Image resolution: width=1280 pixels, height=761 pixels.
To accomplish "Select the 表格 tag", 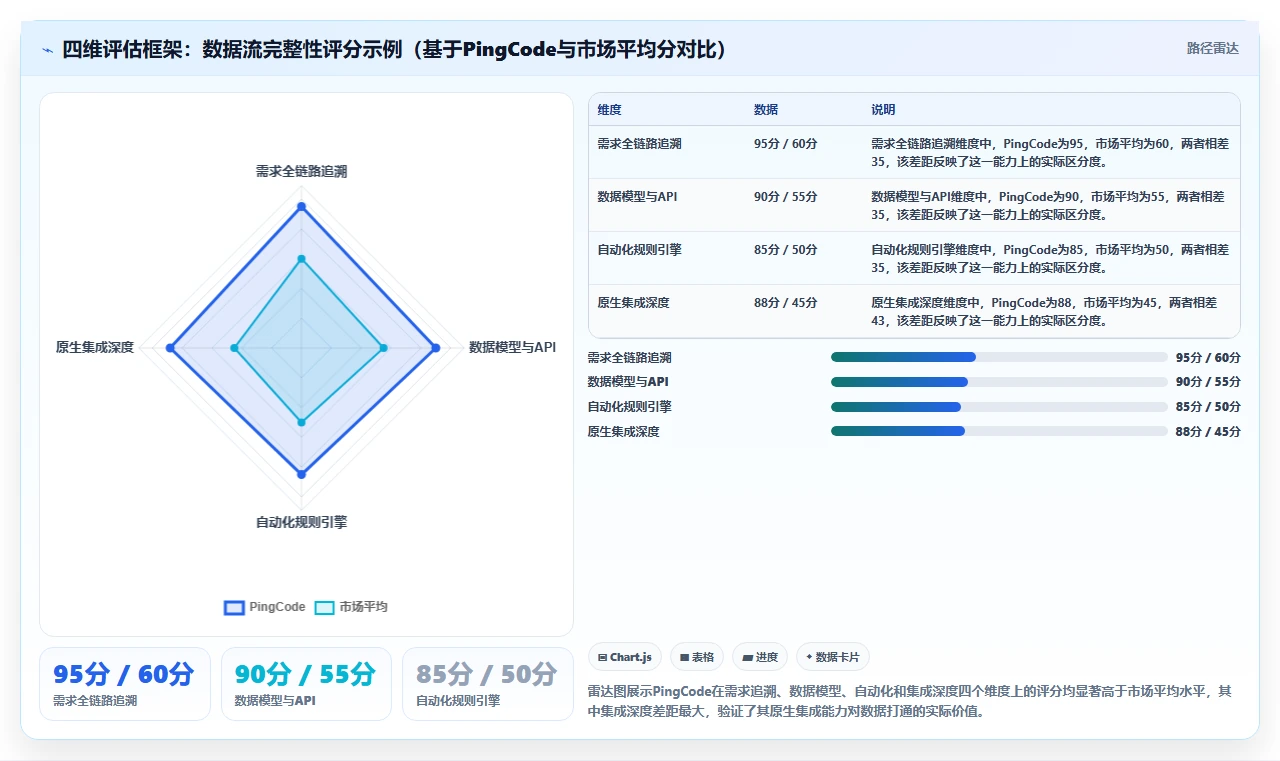I will point(696,657).
